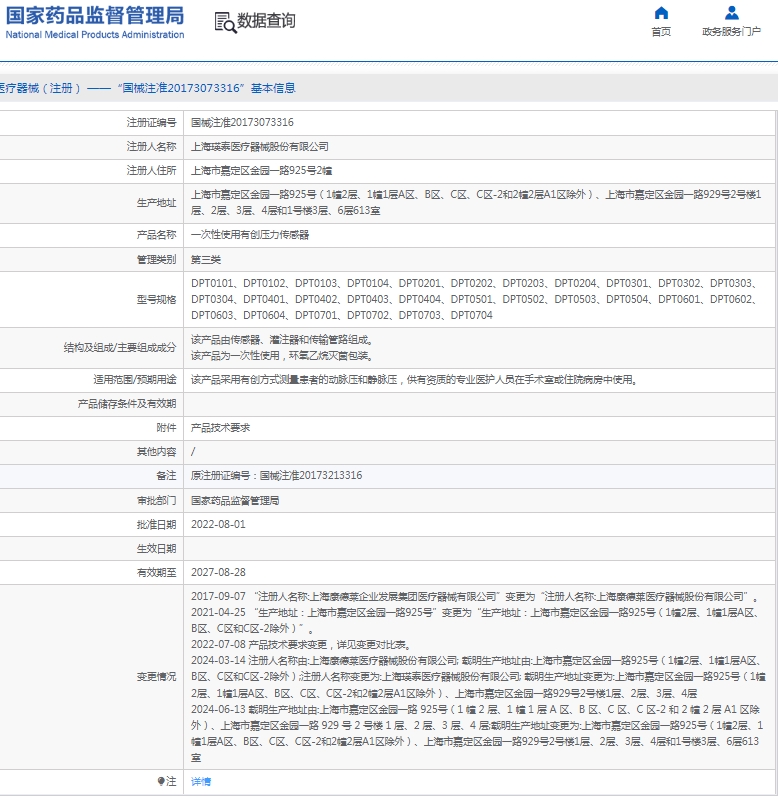Viewport: 778px width, 799px height.
Task: Select the registration number 国械注准20173073316 value
Action: 242,122
